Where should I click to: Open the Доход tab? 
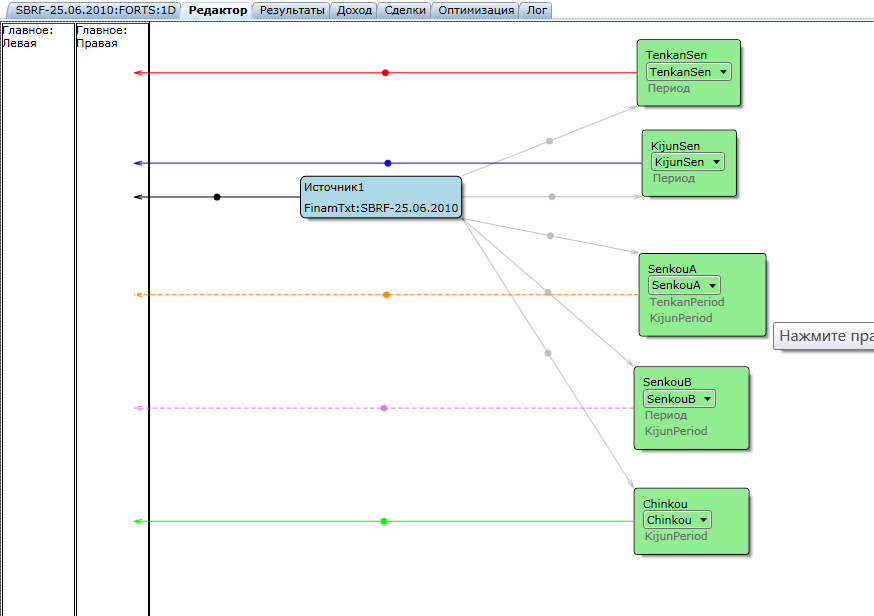tap(354, 10)
